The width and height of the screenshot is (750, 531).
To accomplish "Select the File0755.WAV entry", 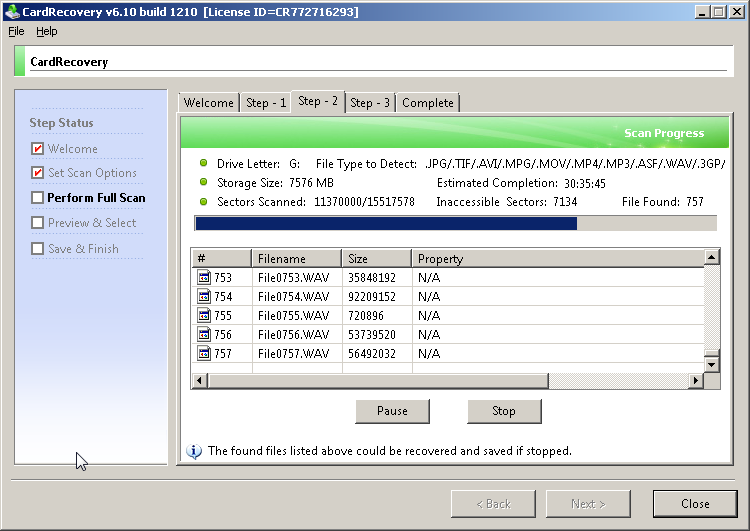I will (x=293, y=316).
